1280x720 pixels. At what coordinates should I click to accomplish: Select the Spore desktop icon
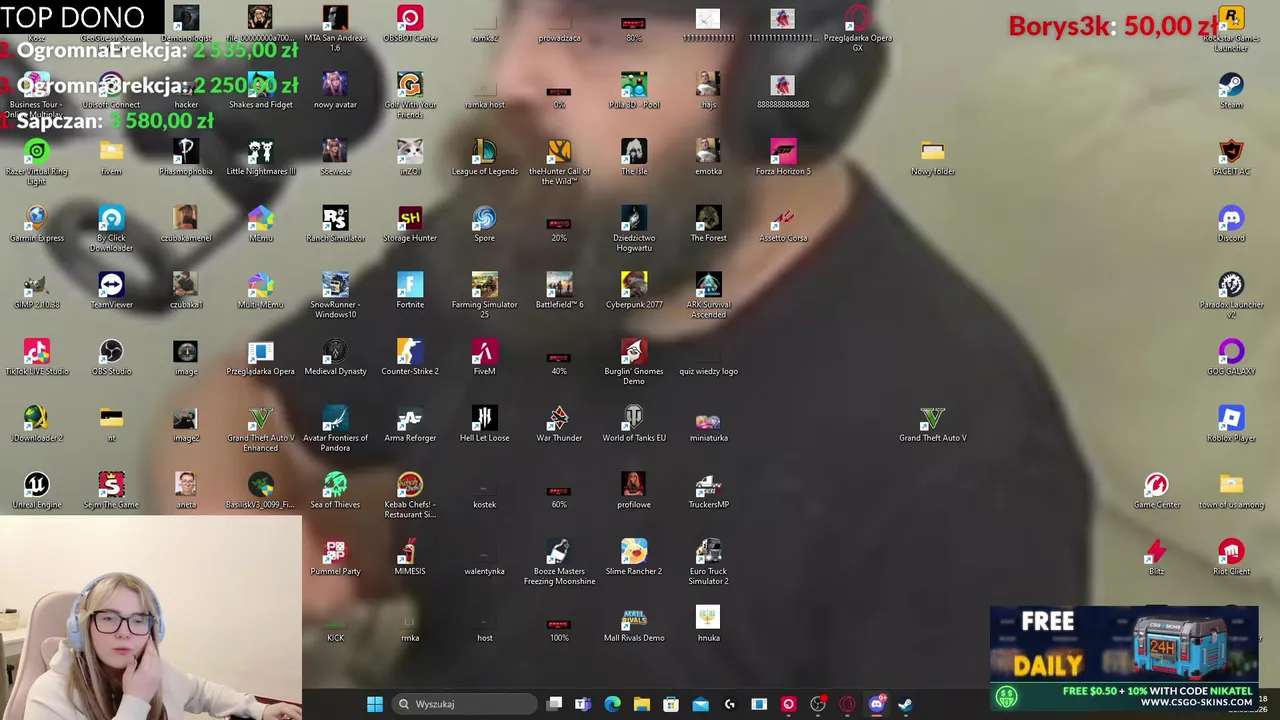484,224
